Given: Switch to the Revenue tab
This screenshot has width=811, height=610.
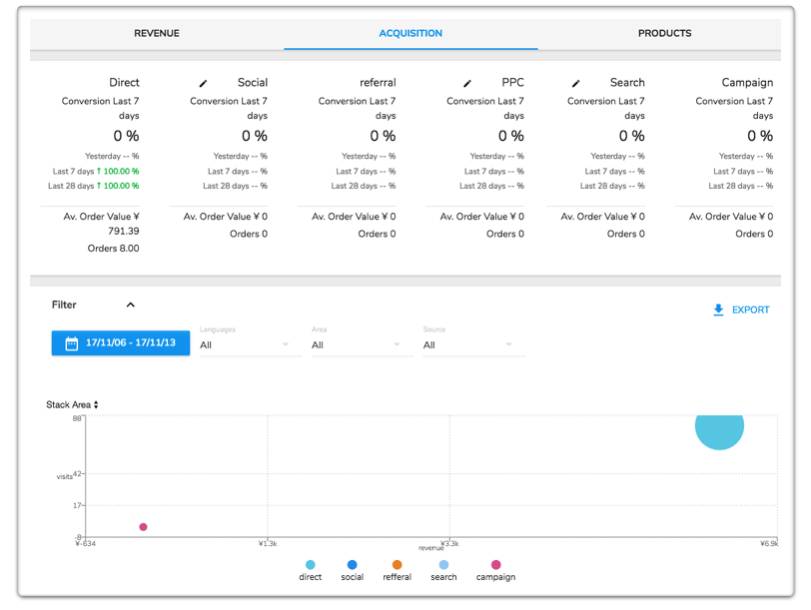Looking at the screenshot, I should tap(157, 33).
